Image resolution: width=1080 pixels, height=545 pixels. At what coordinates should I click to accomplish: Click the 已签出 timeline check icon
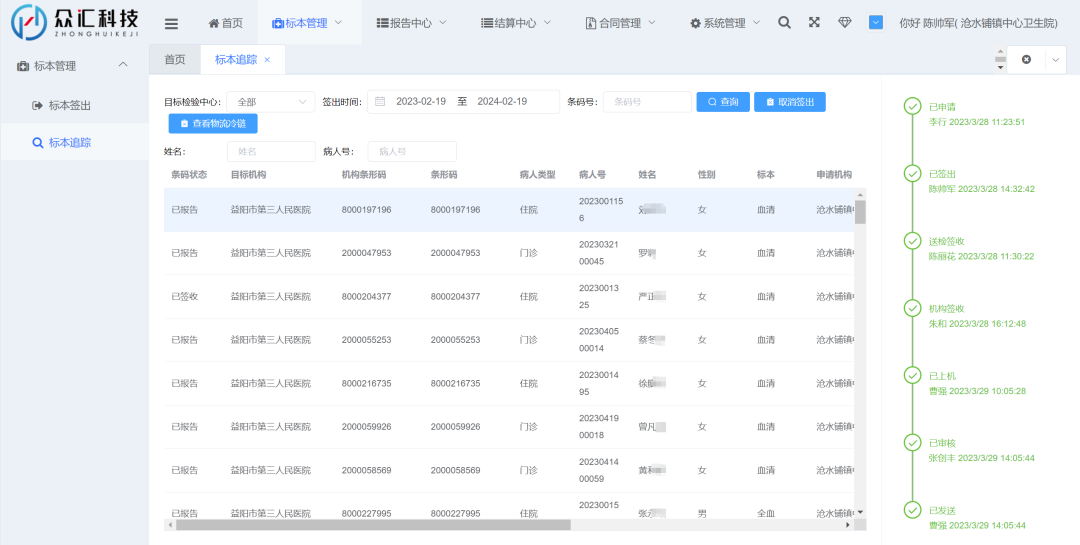click(x=912, y=174)
